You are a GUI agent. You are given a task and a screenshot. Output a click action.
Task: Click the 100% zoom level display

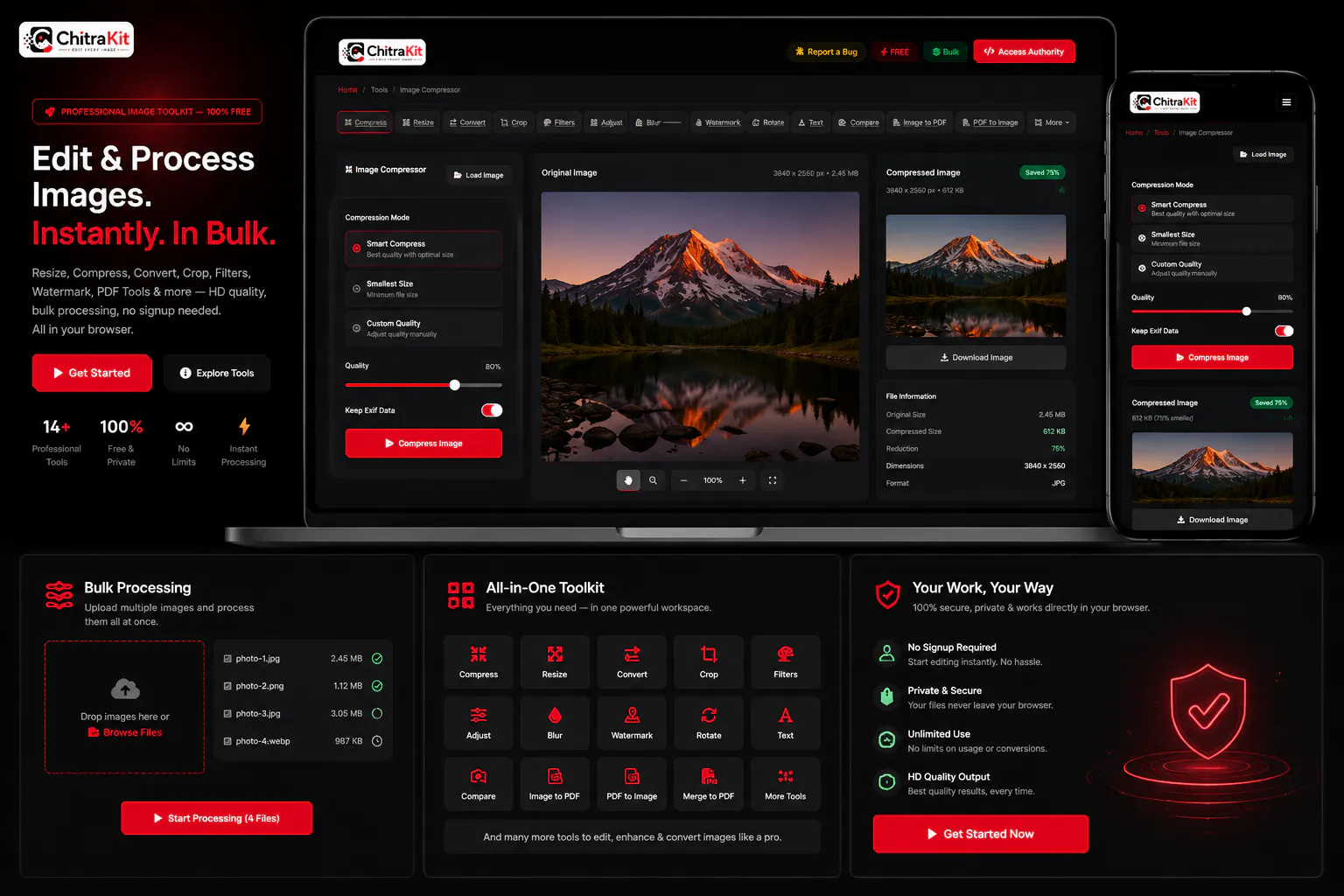713,480
